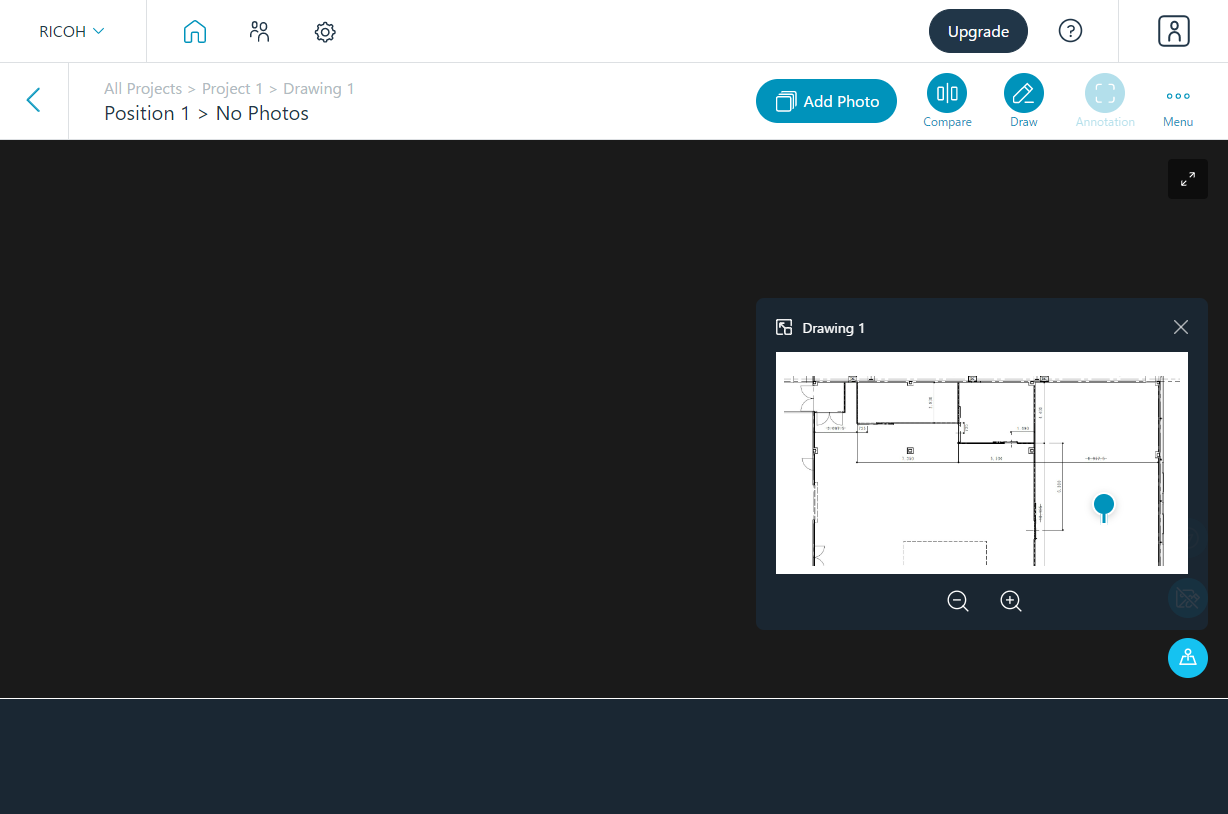Open the help question mark icon
1228x814 pixels.
click(1070, 31)
